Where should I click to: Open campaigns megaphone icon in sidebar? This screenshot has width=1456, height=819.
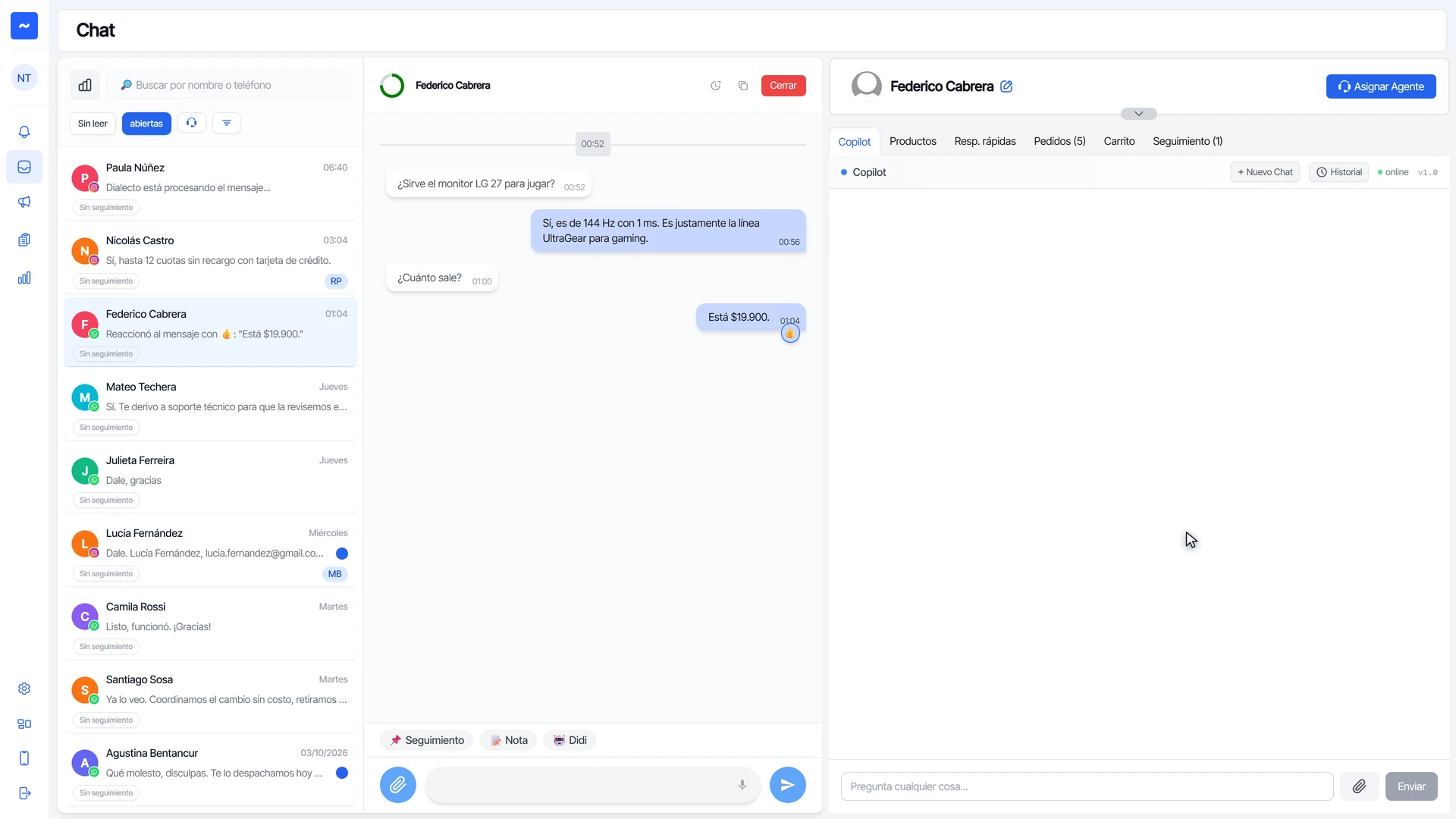[x=24, y=202]
